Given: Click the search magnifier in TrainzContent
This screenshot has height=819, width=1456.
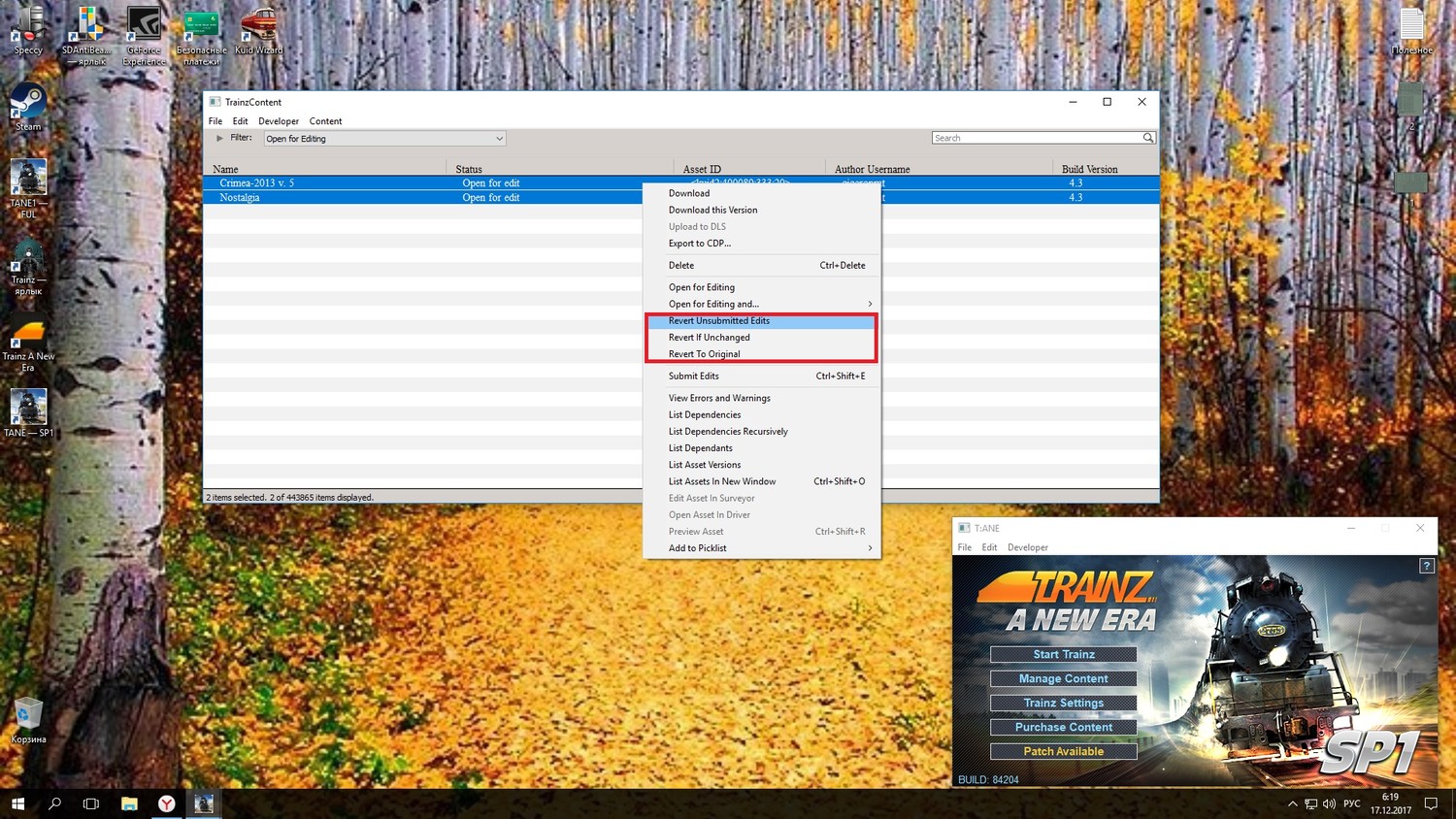Looking at the screenshot, I should (x=1147, y=138).
